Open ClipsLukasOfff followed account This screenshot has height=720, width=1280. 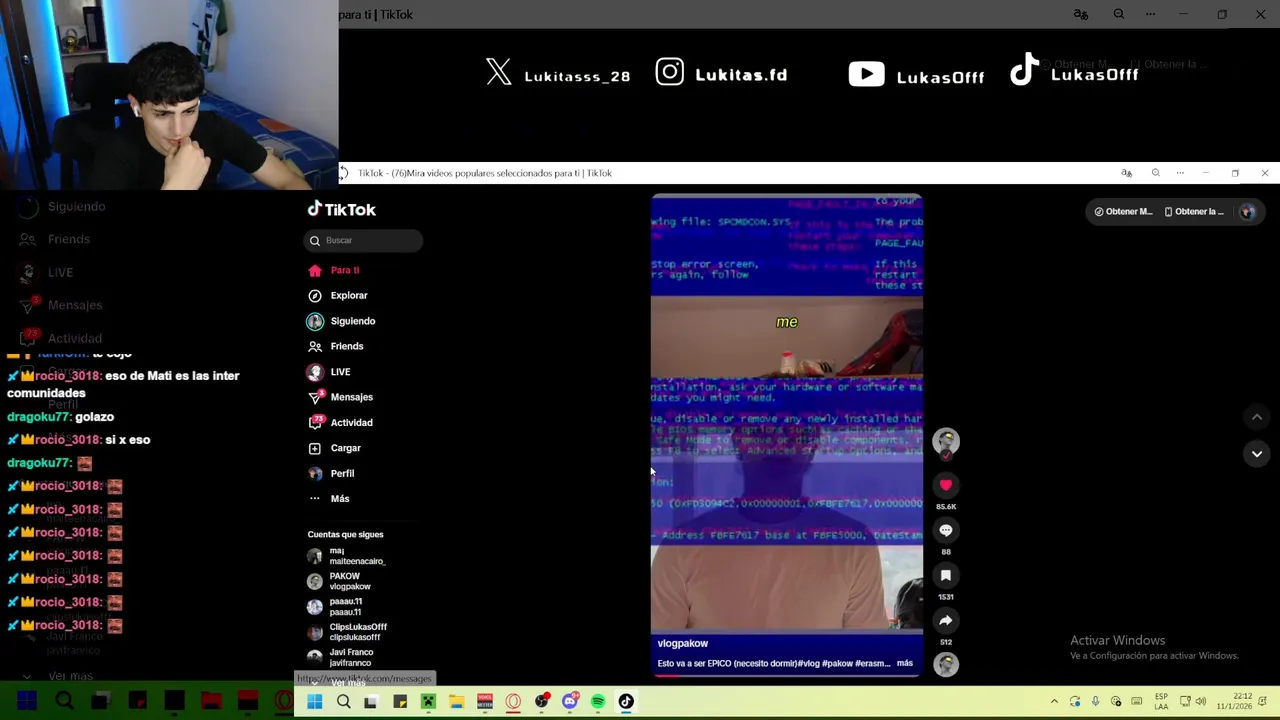pos(347,632)
